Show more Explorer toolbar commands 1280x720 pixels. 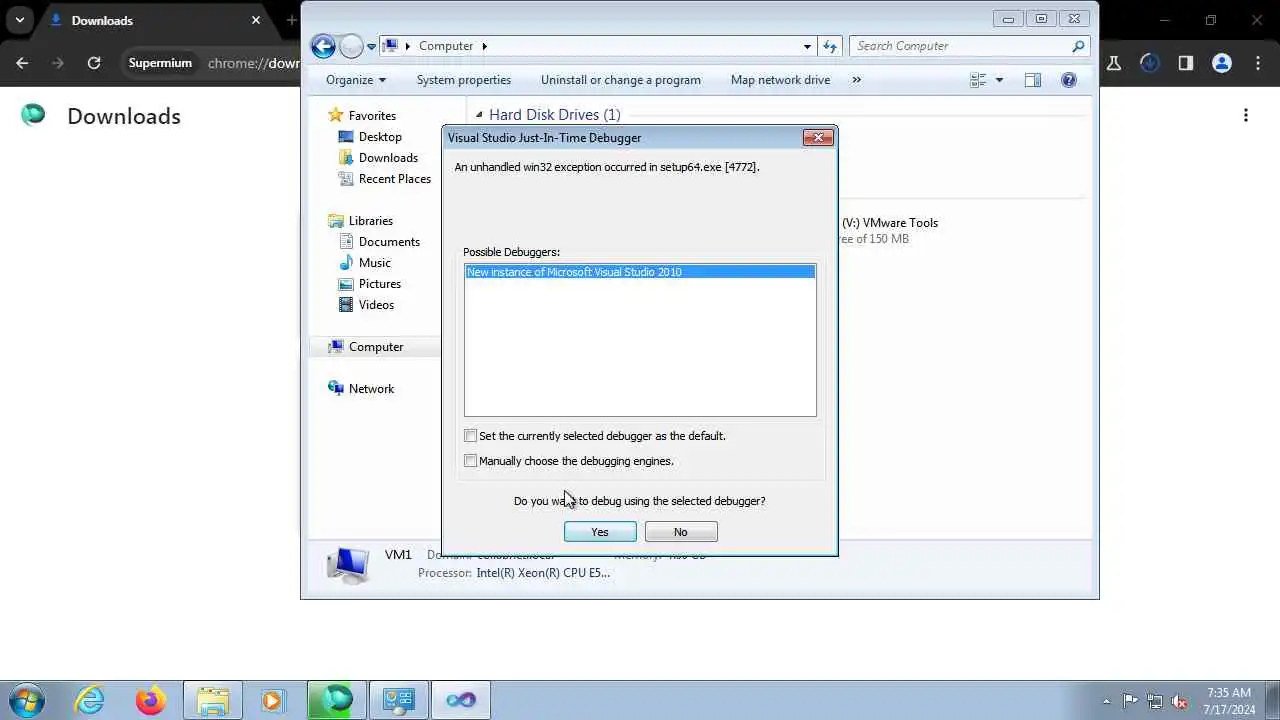856,80
